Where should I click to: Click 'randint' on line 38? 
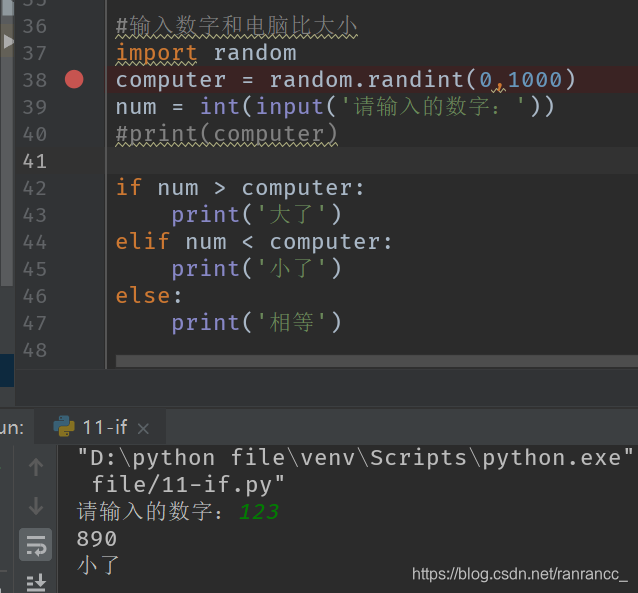pos(415,79)
